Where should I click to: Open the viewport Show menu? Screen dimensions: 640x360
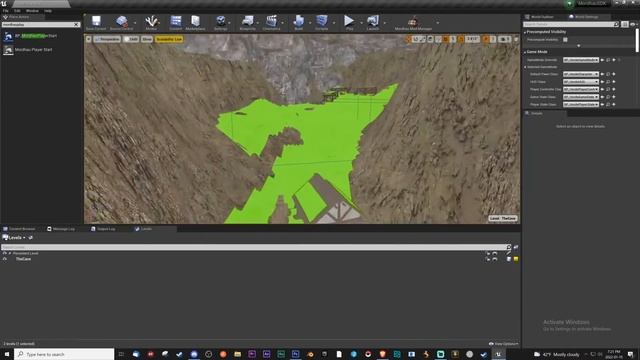[x=147, y=39]
